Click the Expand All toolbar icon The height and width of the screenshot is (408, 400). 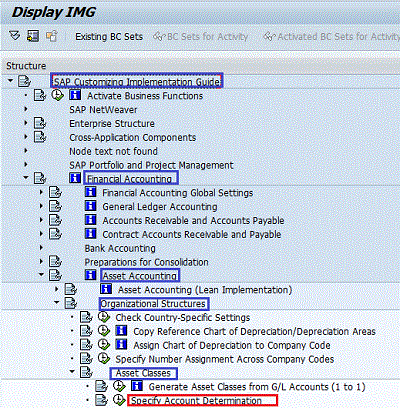point(15,36)
